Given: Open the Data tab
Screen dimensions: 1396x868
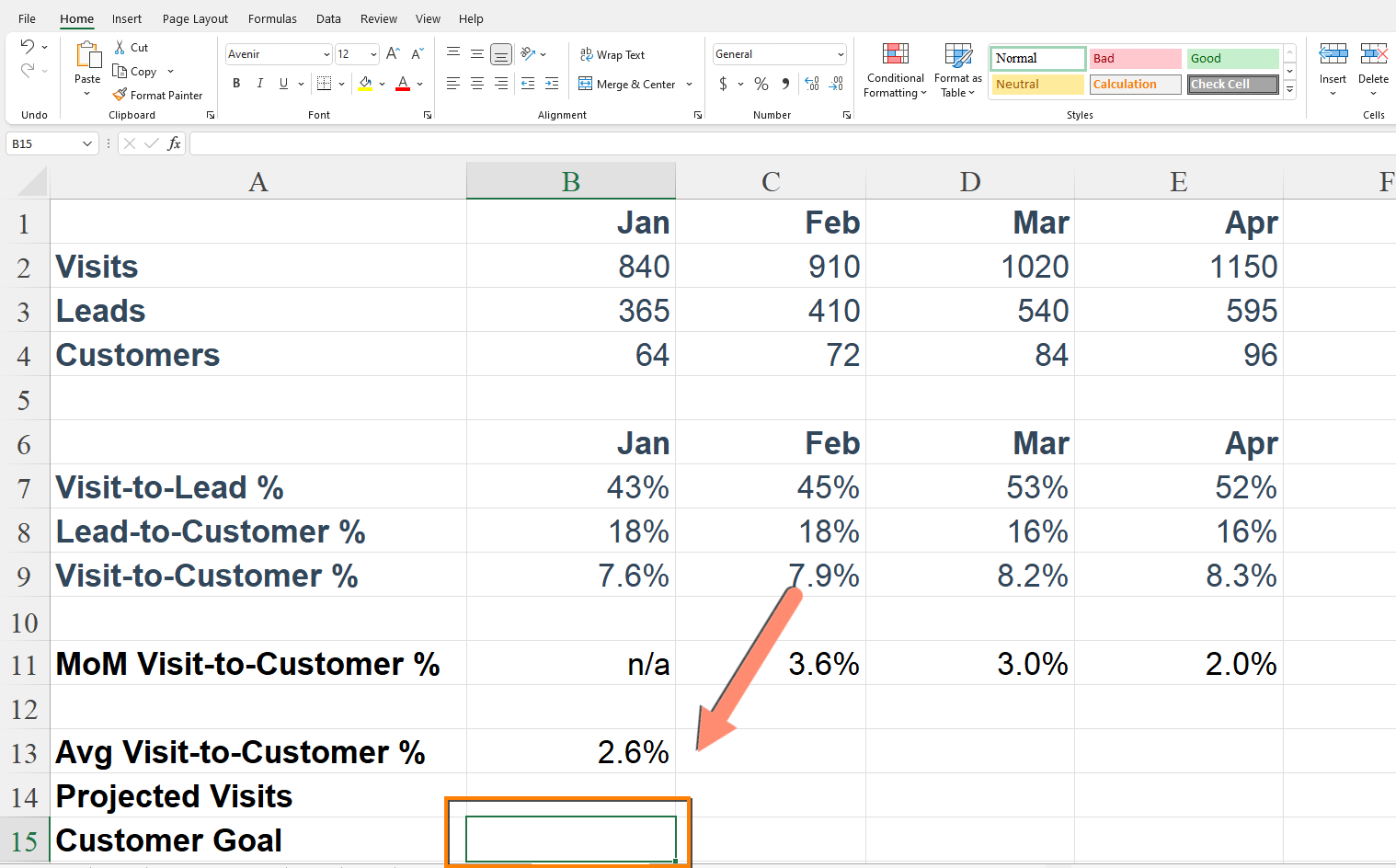Looking at the screenshot, I should (x=328, y=18).
